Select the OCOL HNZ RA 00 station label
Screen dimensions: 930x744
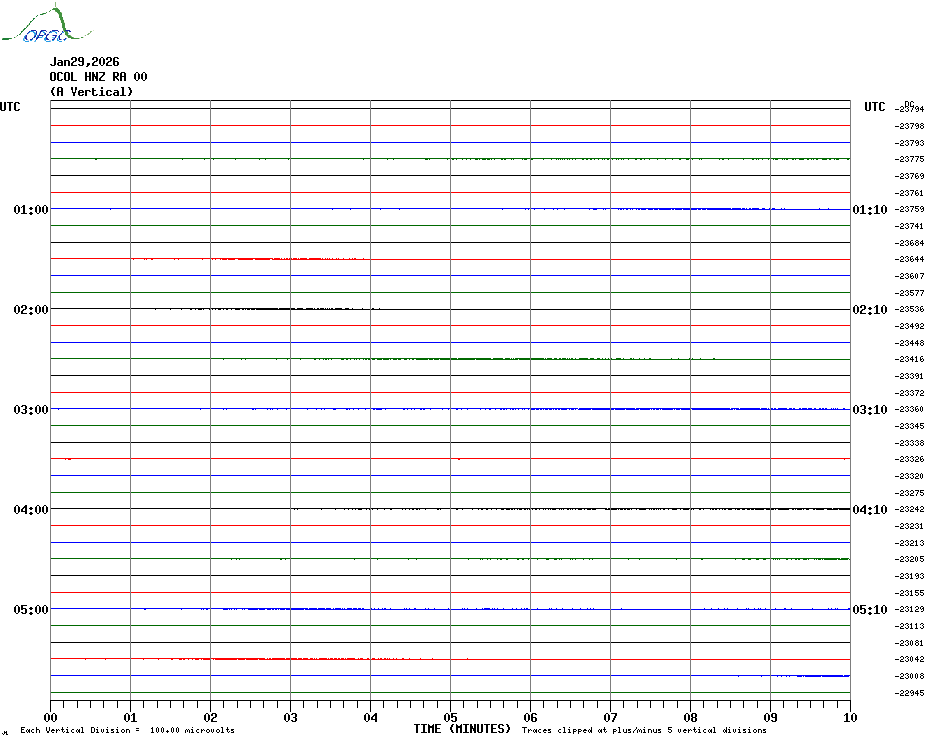point(98,77)
